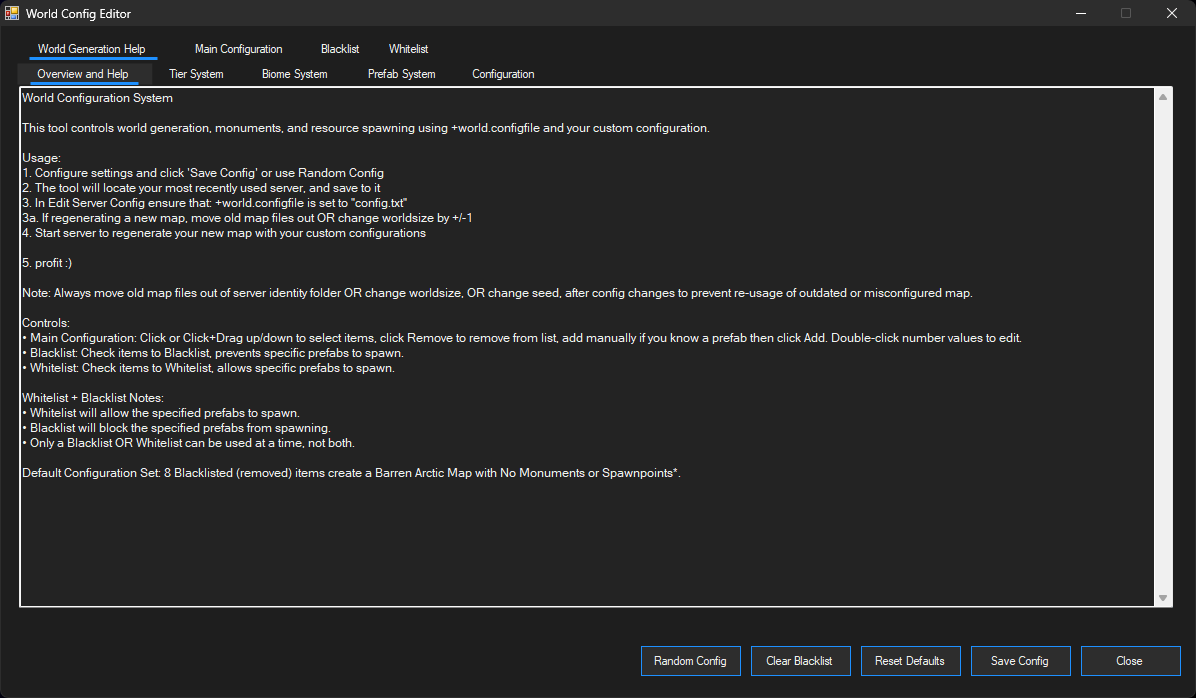Select the Overview and Help sub-tab
Screen dimensions: 1196x698
[83, 73]
